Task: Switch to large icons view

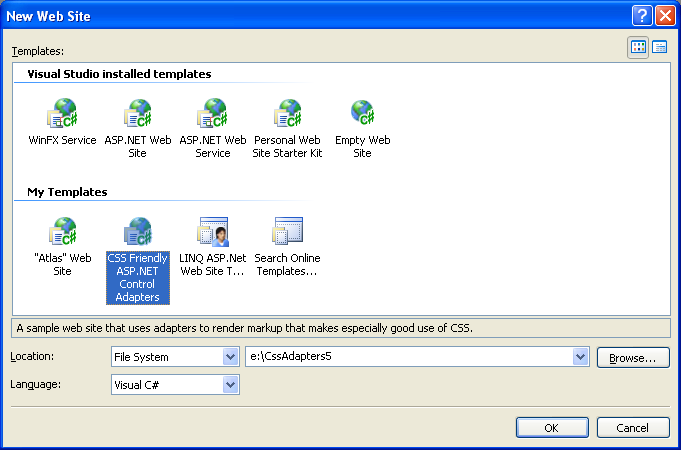Action: click(x=638, y=47)
